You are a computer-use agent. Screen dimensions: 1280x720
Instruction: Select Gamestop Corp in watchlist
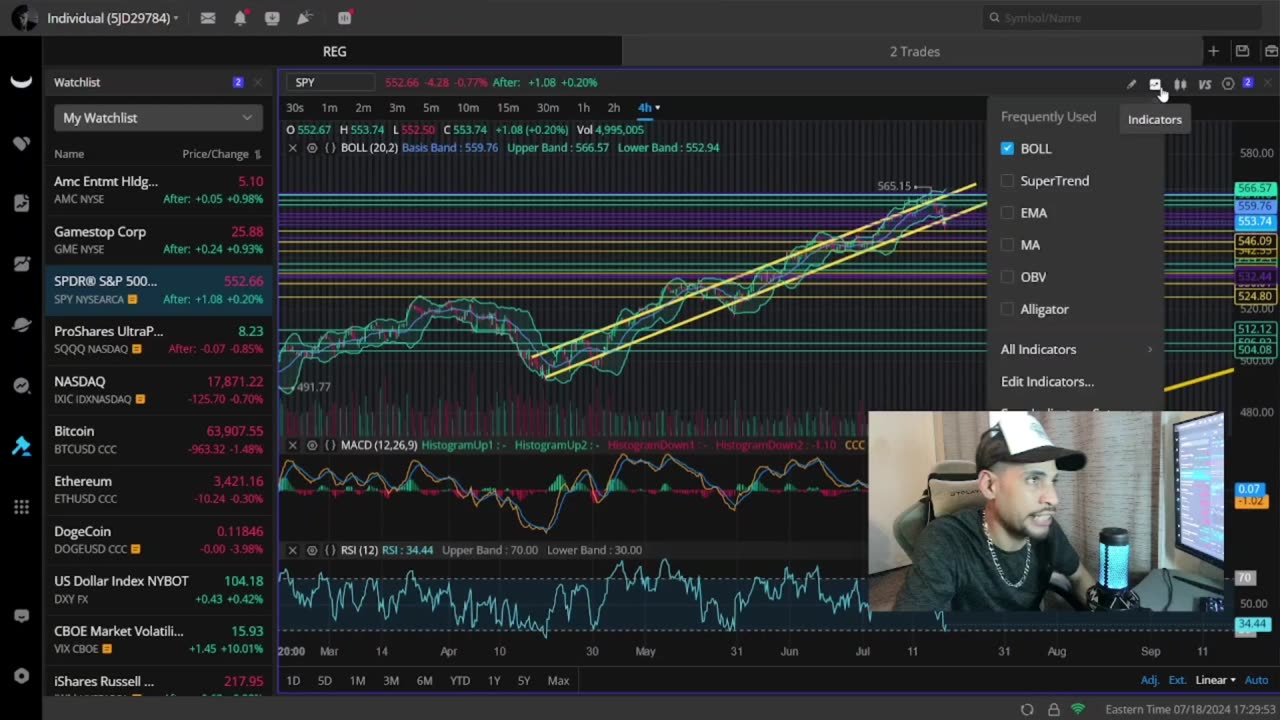click(x=158, y=240)
